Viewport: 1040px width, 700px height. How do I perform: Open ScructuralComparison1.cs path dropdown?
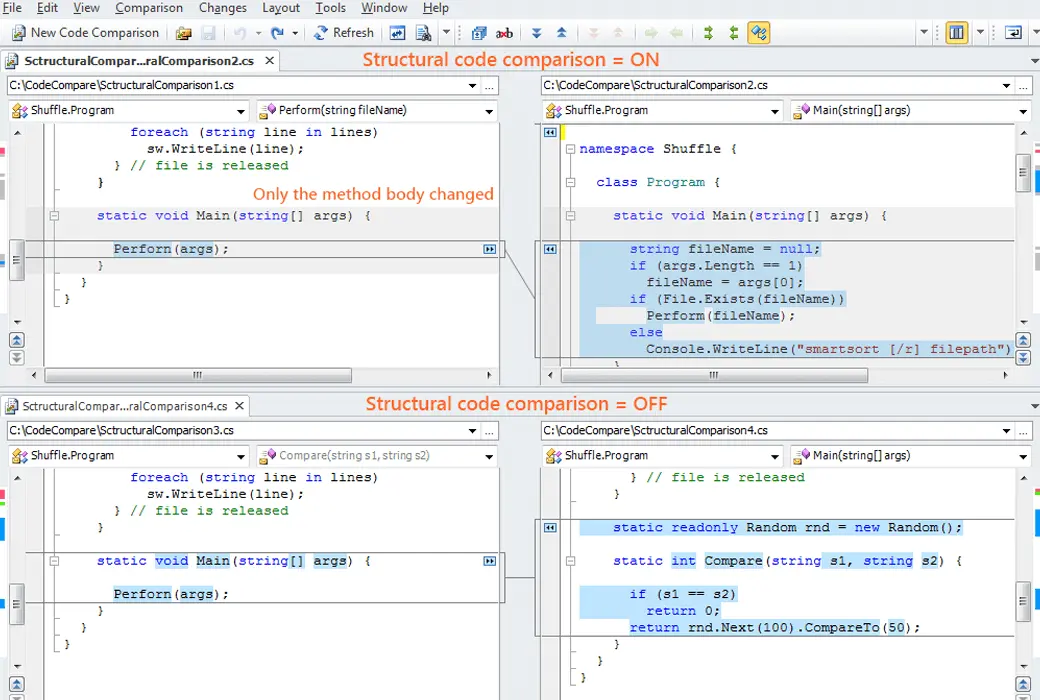pos(472,86)
